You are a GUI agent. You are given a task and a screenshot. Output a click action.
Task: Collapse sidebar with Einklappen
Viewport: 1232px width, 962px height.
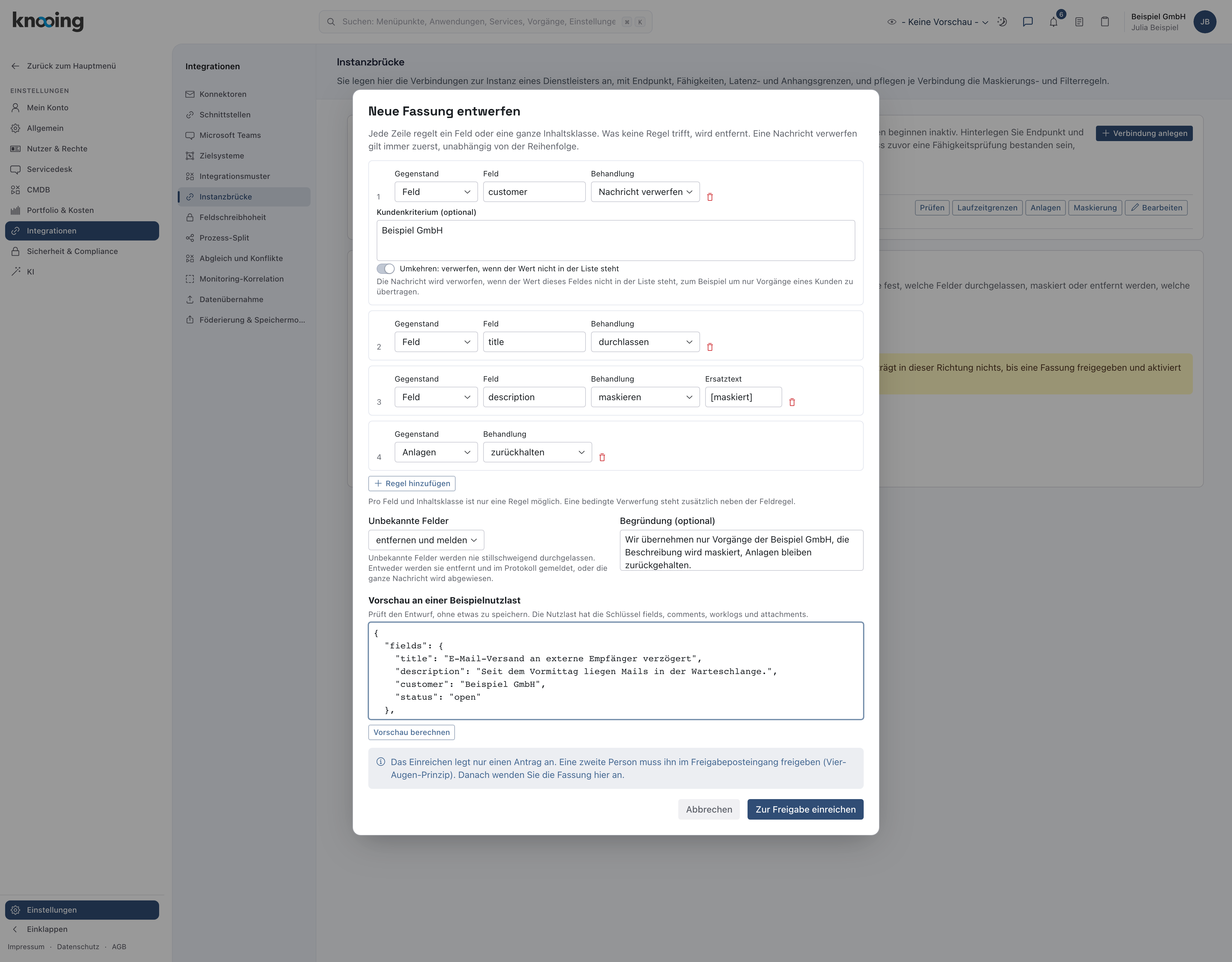(x=82, y=929)
